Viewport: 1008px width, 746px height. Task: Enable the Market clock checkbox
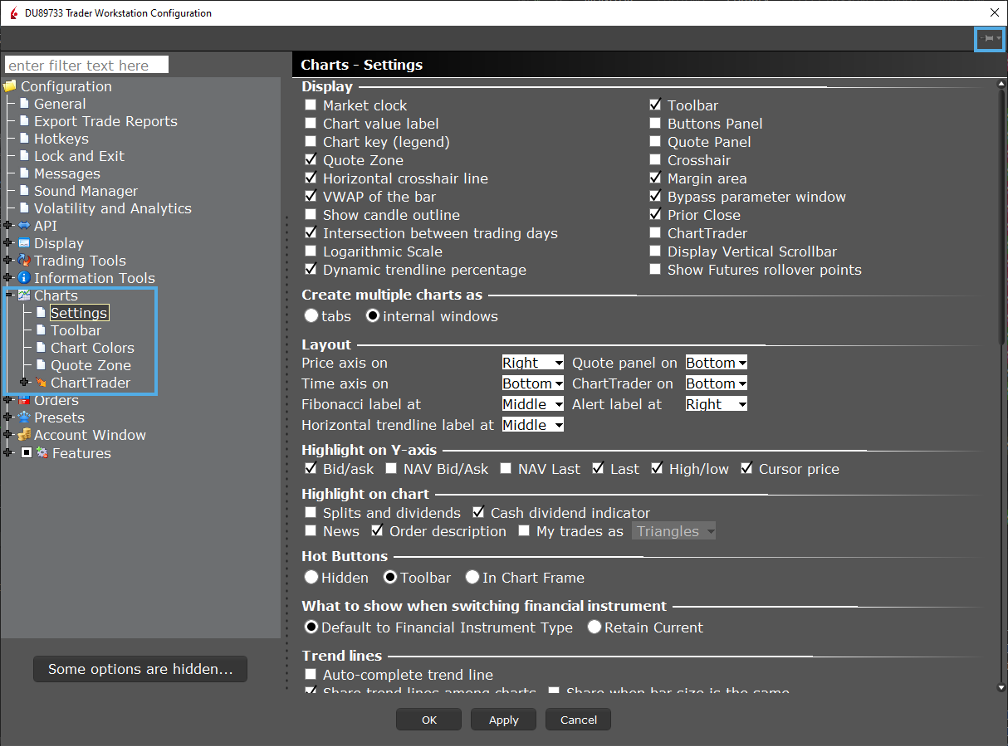click(x=311, y=105)
